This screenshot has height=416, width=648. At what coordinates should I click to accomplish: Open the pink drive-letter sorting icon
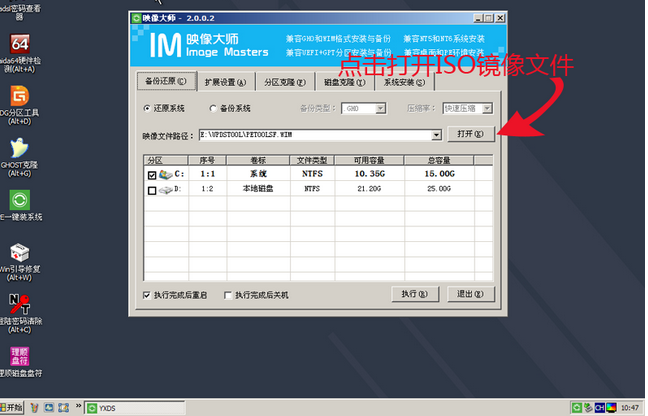coord(20,356)
